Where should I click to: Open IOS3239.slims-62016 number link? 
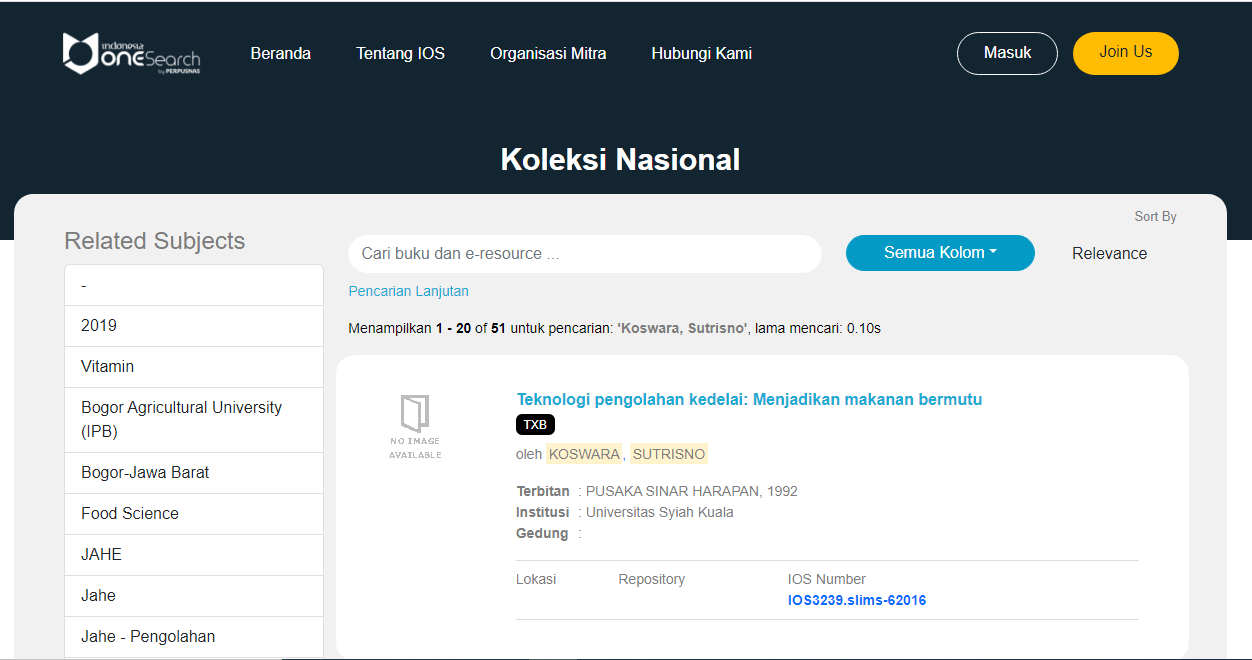point(856,600)
